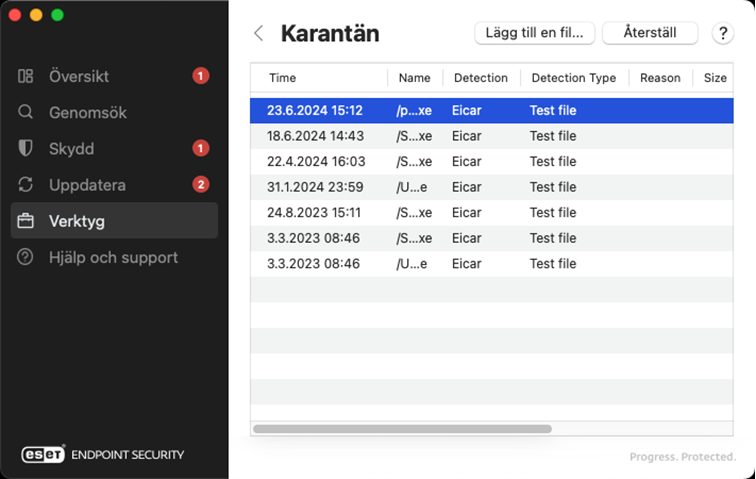Viewport: 756px width, 479px height.
Task: Click the green full-screen window button
Action: 57,15
